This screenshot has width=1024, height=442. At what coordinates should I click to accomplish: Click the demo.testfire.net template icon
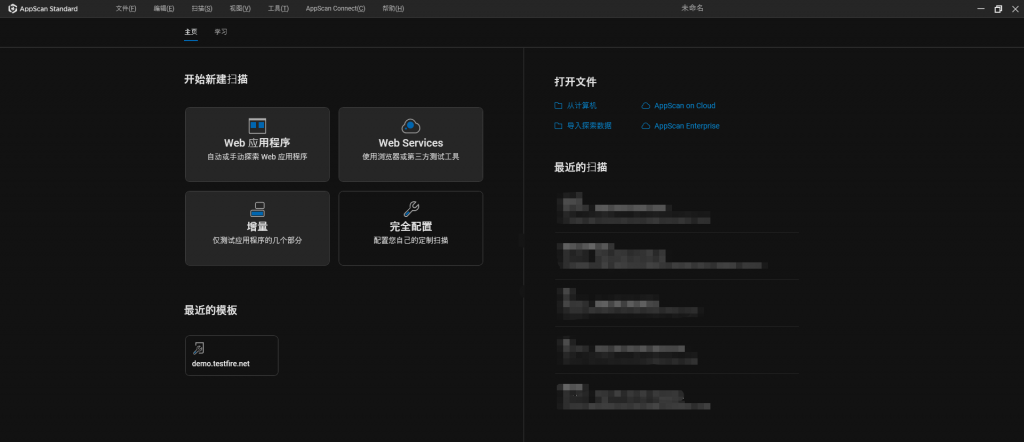(x=199, y=349)
